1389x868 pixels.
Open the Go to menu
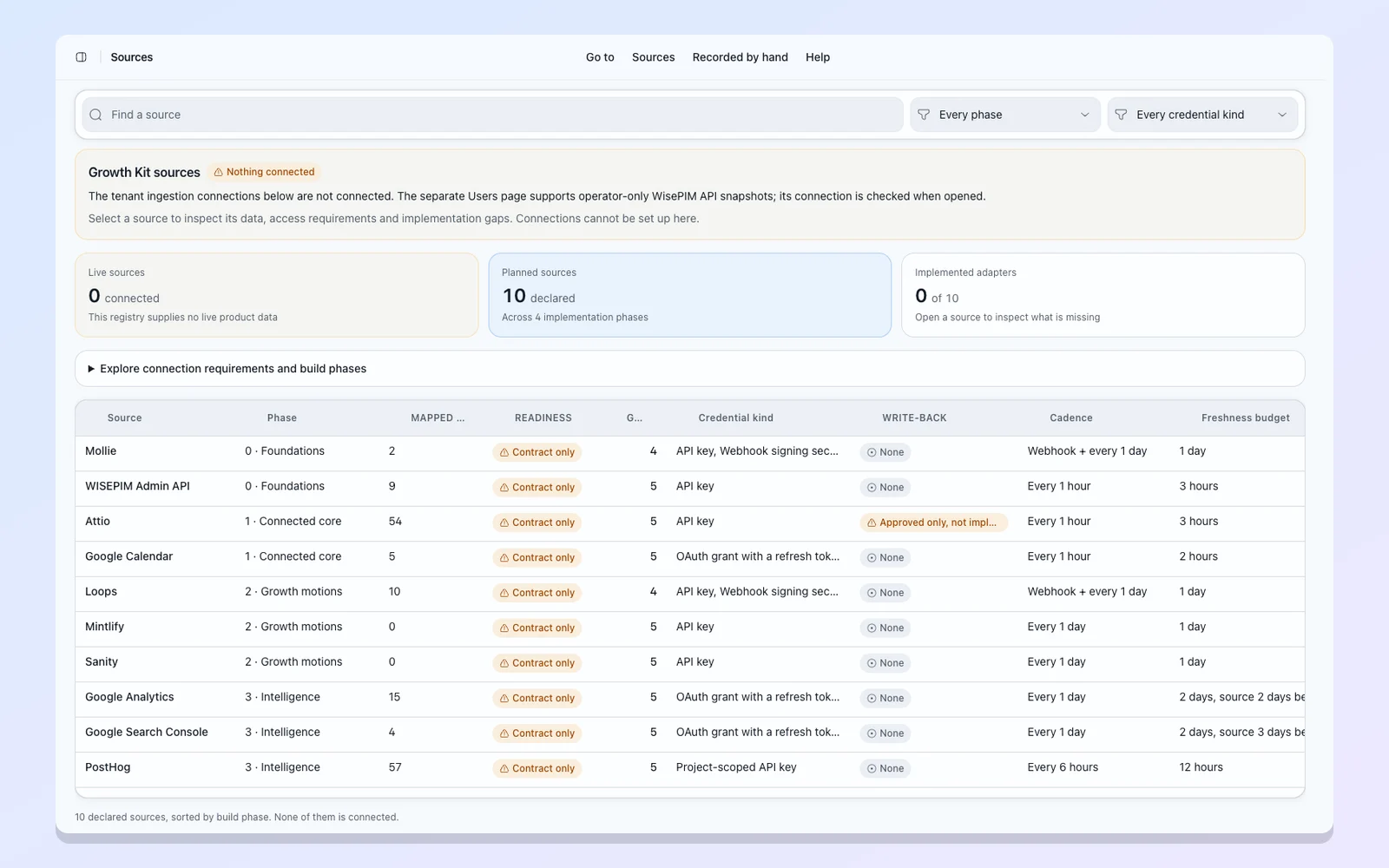(600, 57)
